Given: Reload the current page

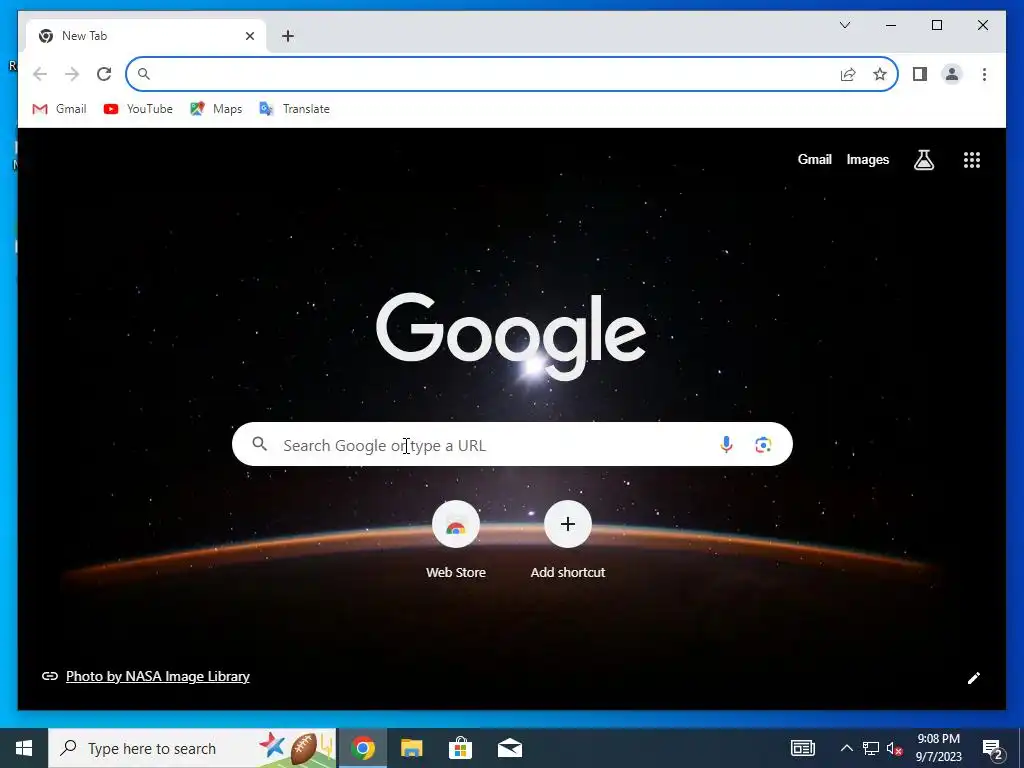Looking at the screenshot, I should (104, 74).
